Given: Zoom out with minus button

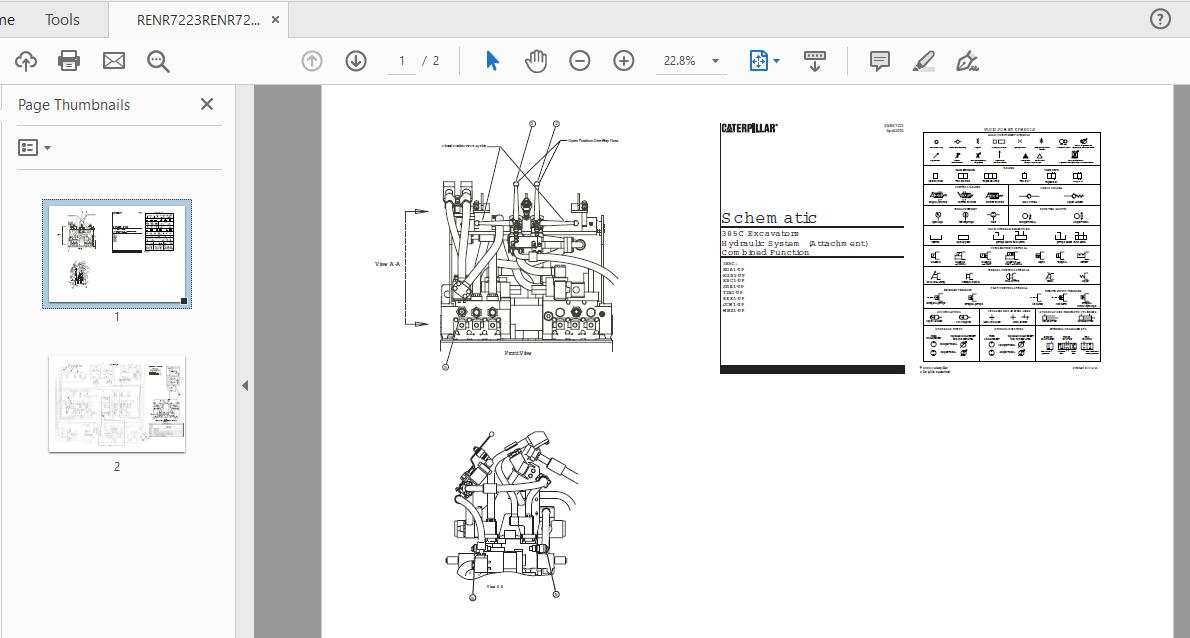Looking at the screenshot, I should click(580, 61).
